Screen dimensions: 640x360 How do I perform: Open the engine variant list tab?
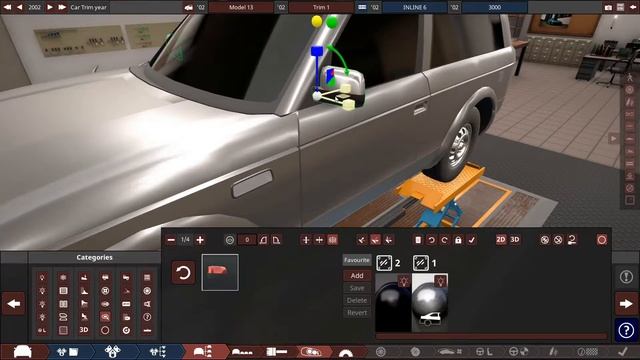point(158,351)
